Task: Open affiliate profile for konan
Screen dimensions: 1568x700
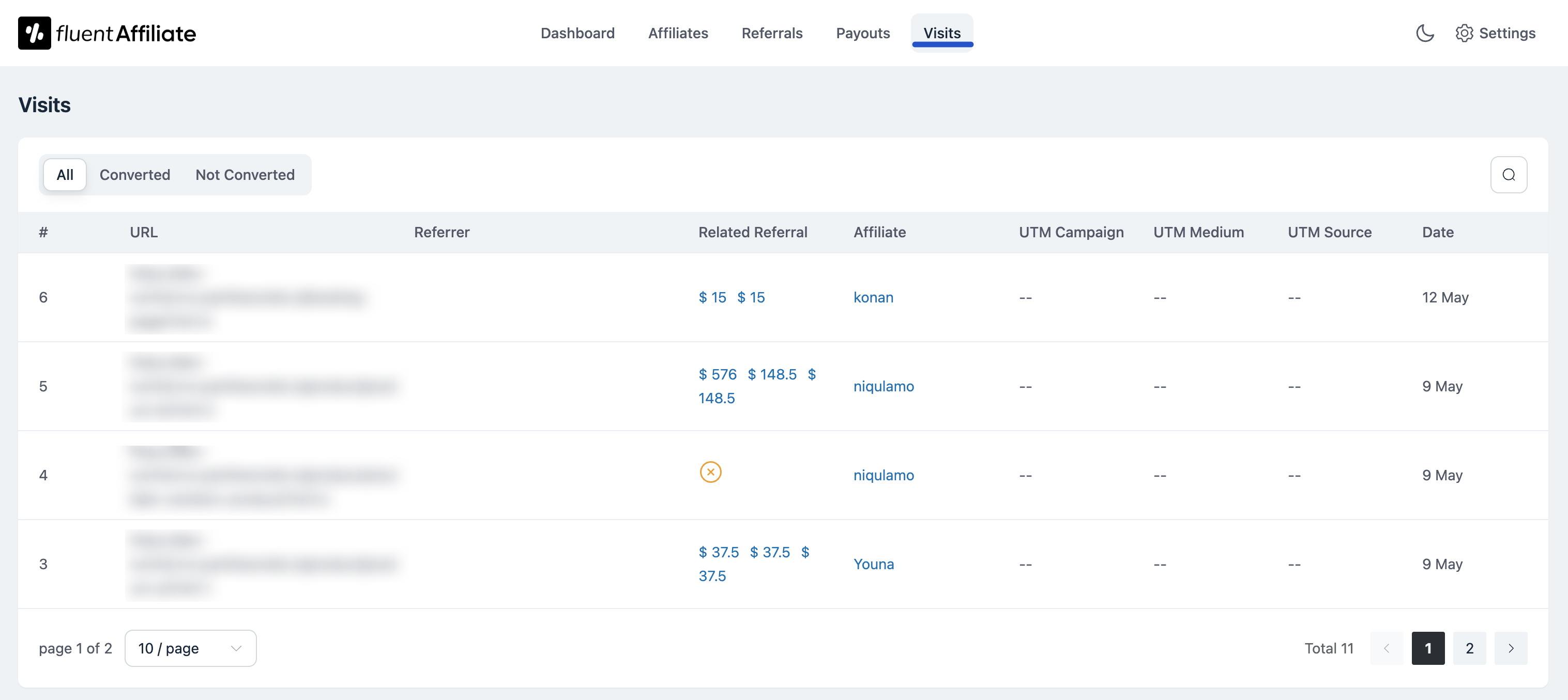Action: point(874,298)
